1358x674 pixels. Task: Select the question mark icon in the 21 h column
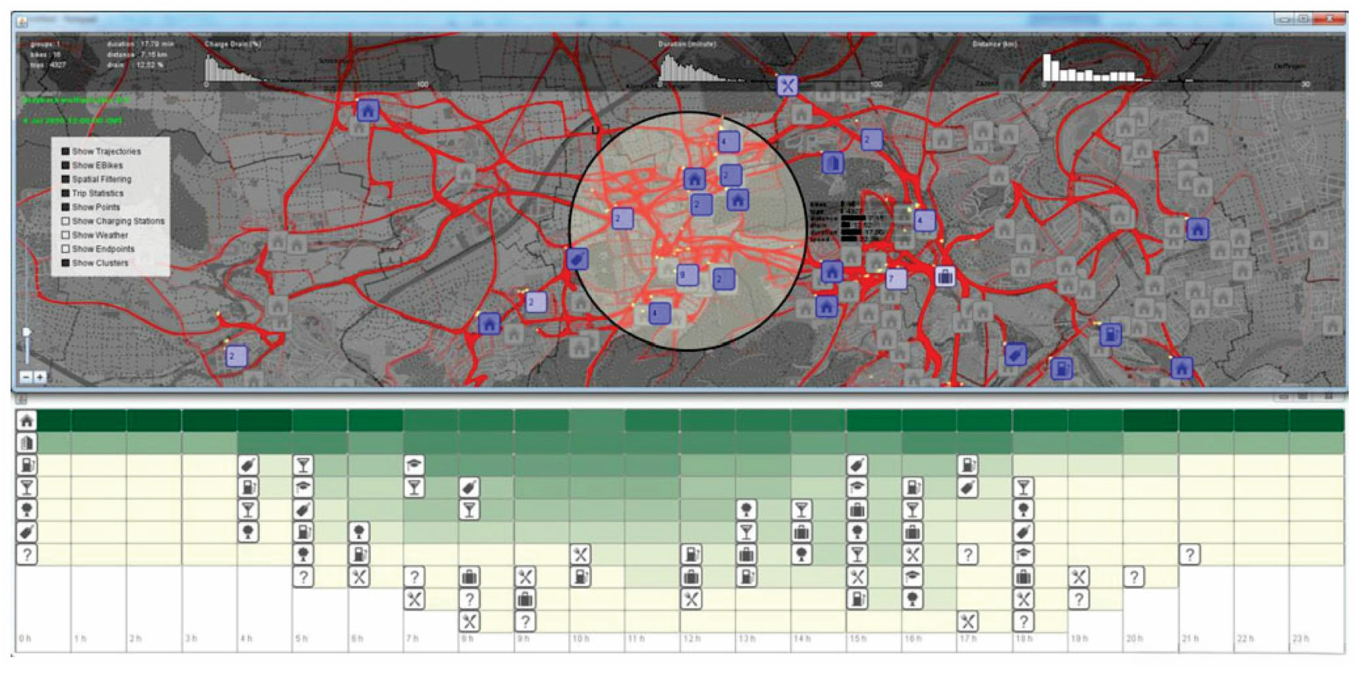[1189, 554]
